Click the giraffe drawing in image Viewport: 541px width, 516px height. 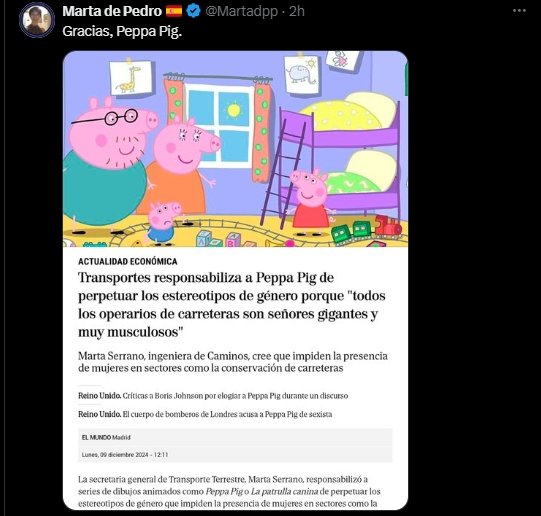tap(130, 78)
